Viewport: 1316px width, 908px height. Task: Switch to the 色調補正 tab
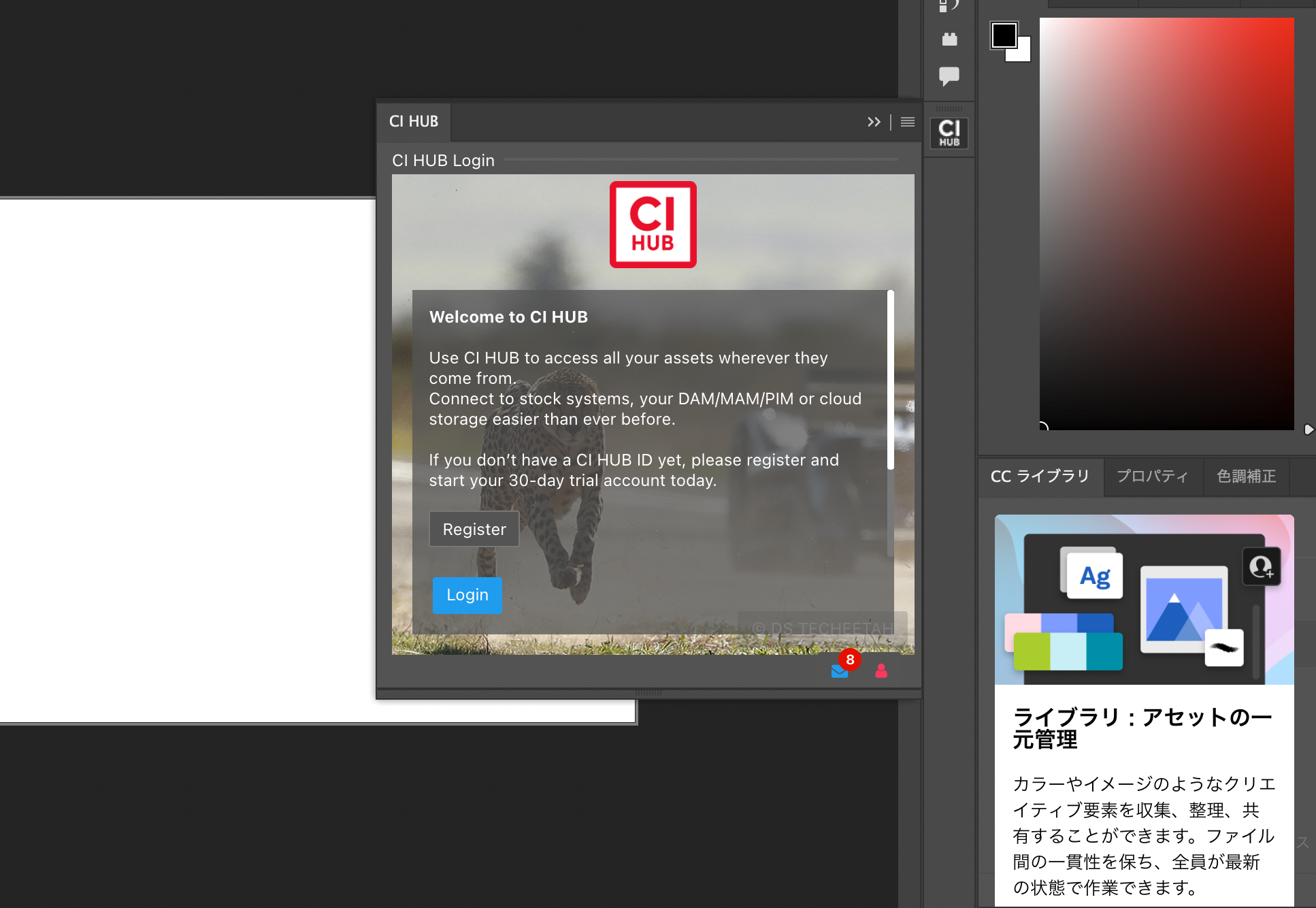tap(1246, 476)
